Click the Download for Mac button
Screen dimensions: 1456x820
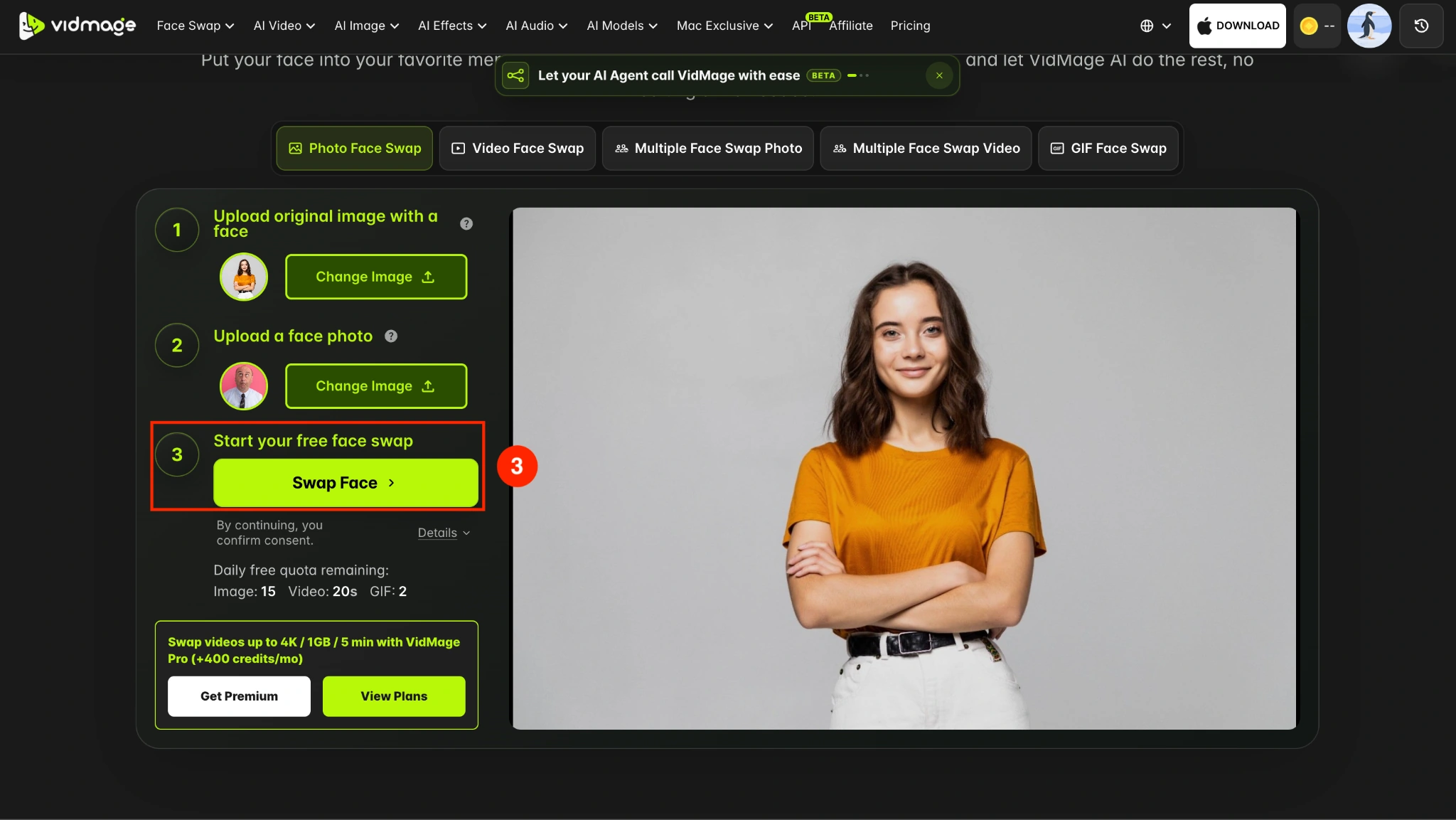click(x=1237, y=26)
